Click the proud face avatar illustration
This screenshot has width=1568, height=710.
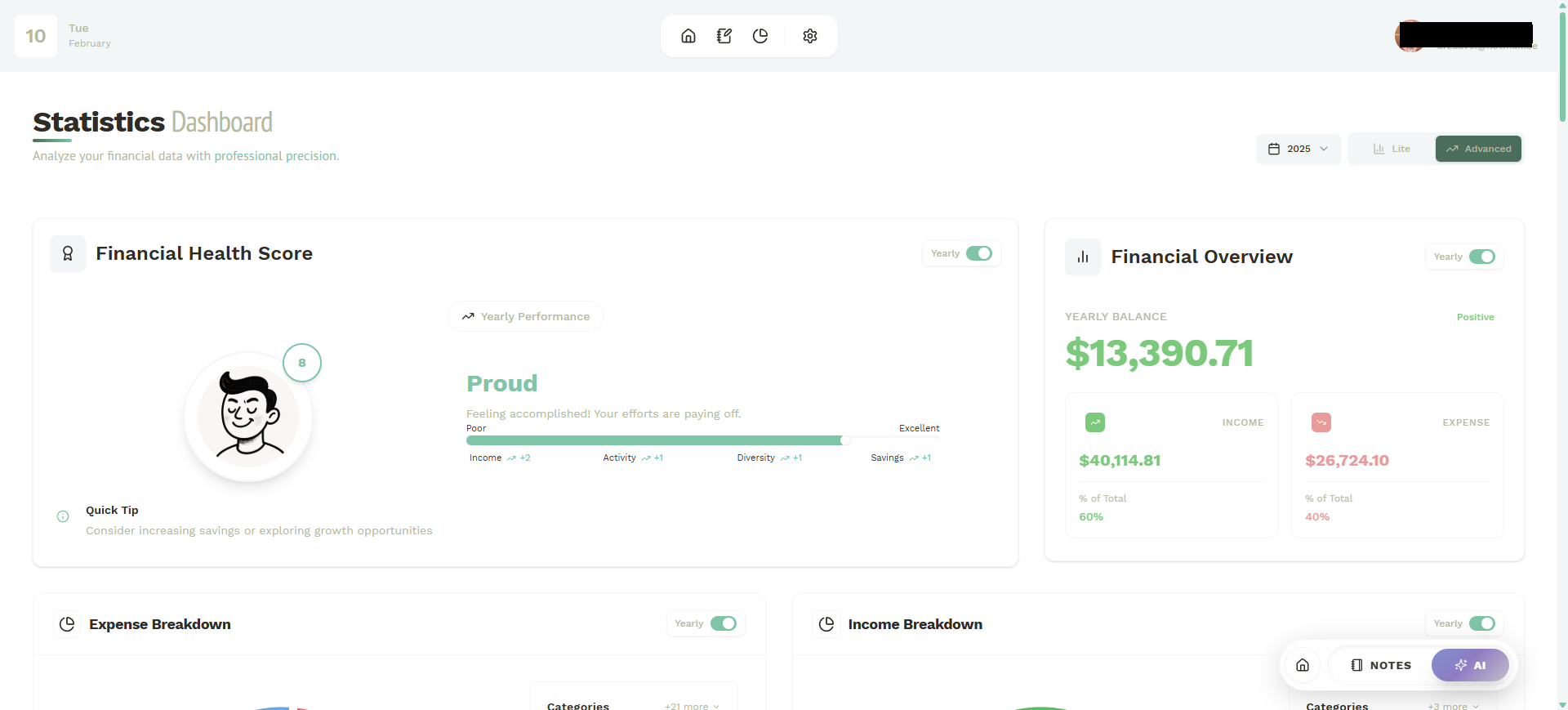click(248, 417)
